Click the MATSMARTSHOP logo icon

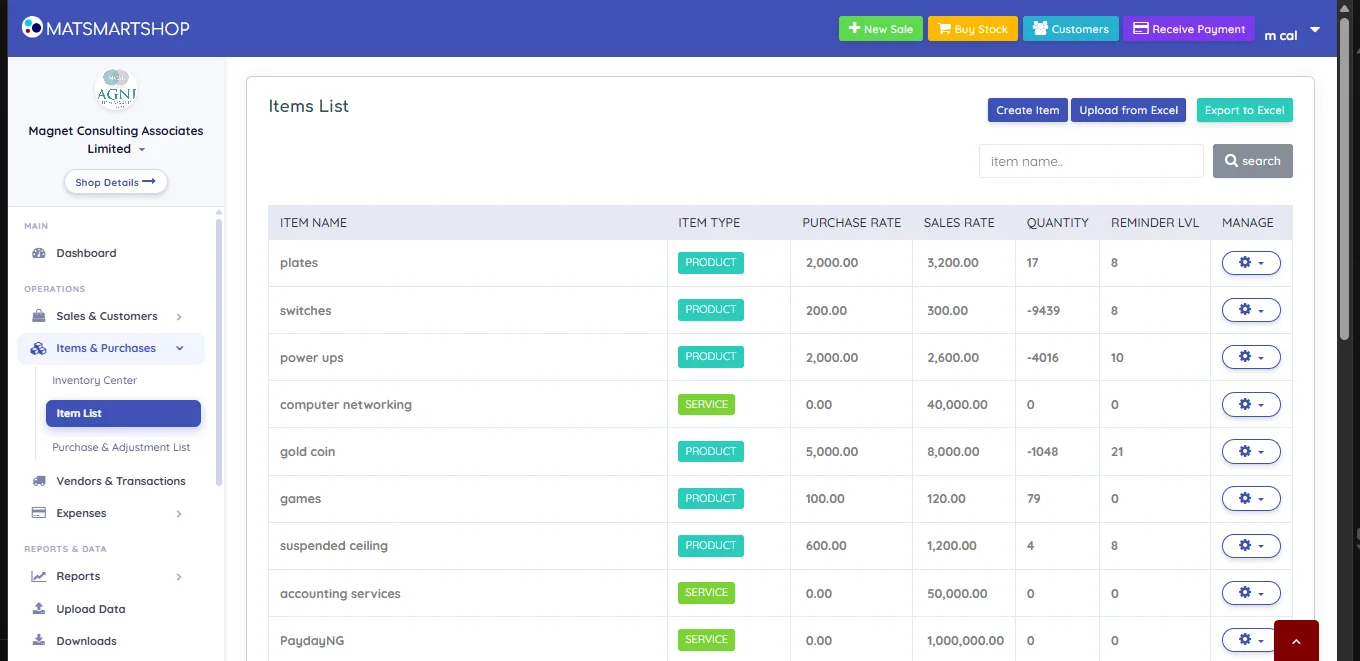(x=32, y=28)
